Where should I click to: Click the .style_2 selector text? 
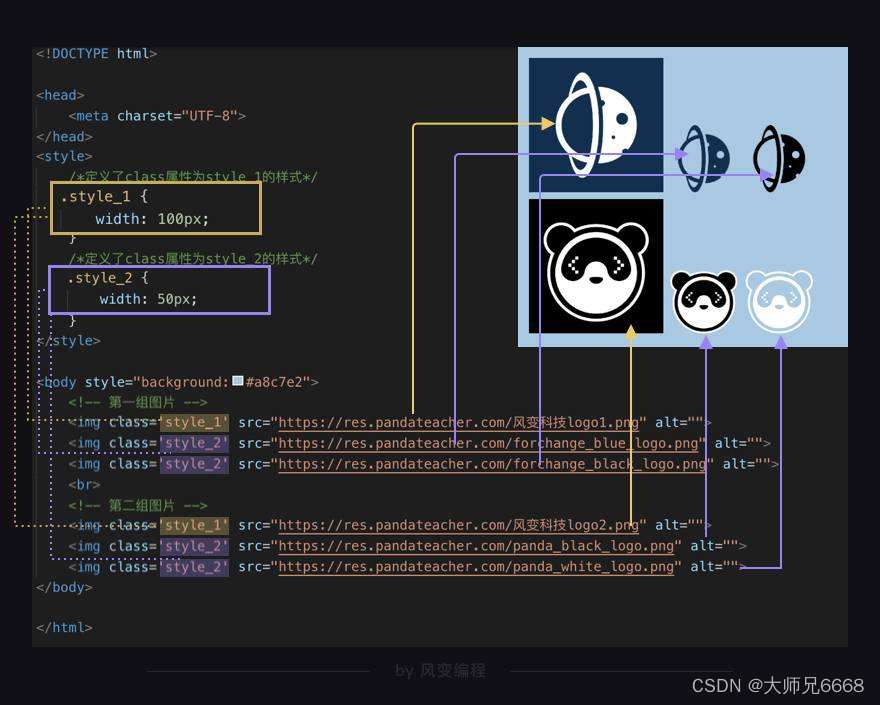(x=100, y=278)
